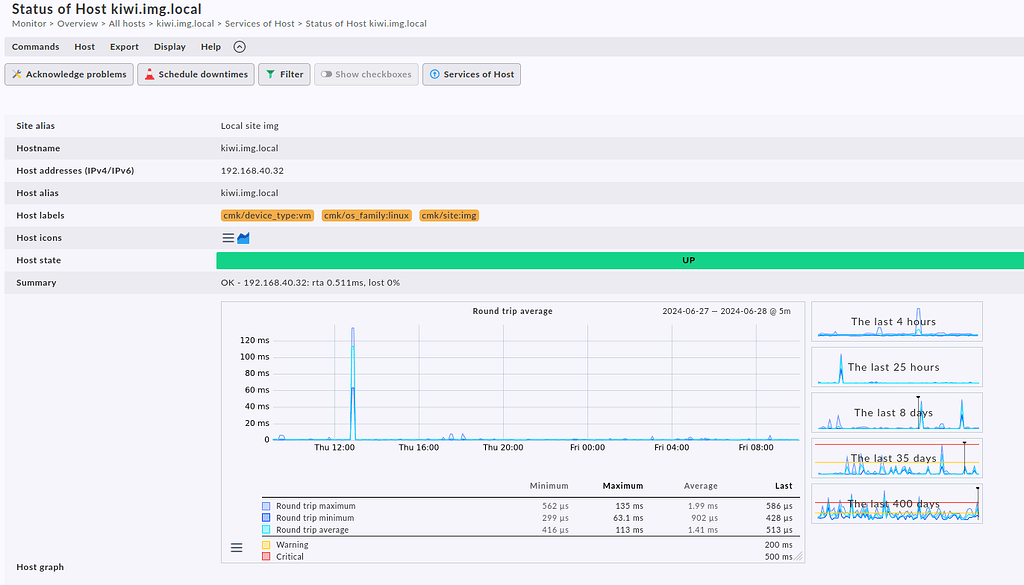Select the last 8 days graph thumbnail
The image size is (1024, 585).
tap(896, 412)
